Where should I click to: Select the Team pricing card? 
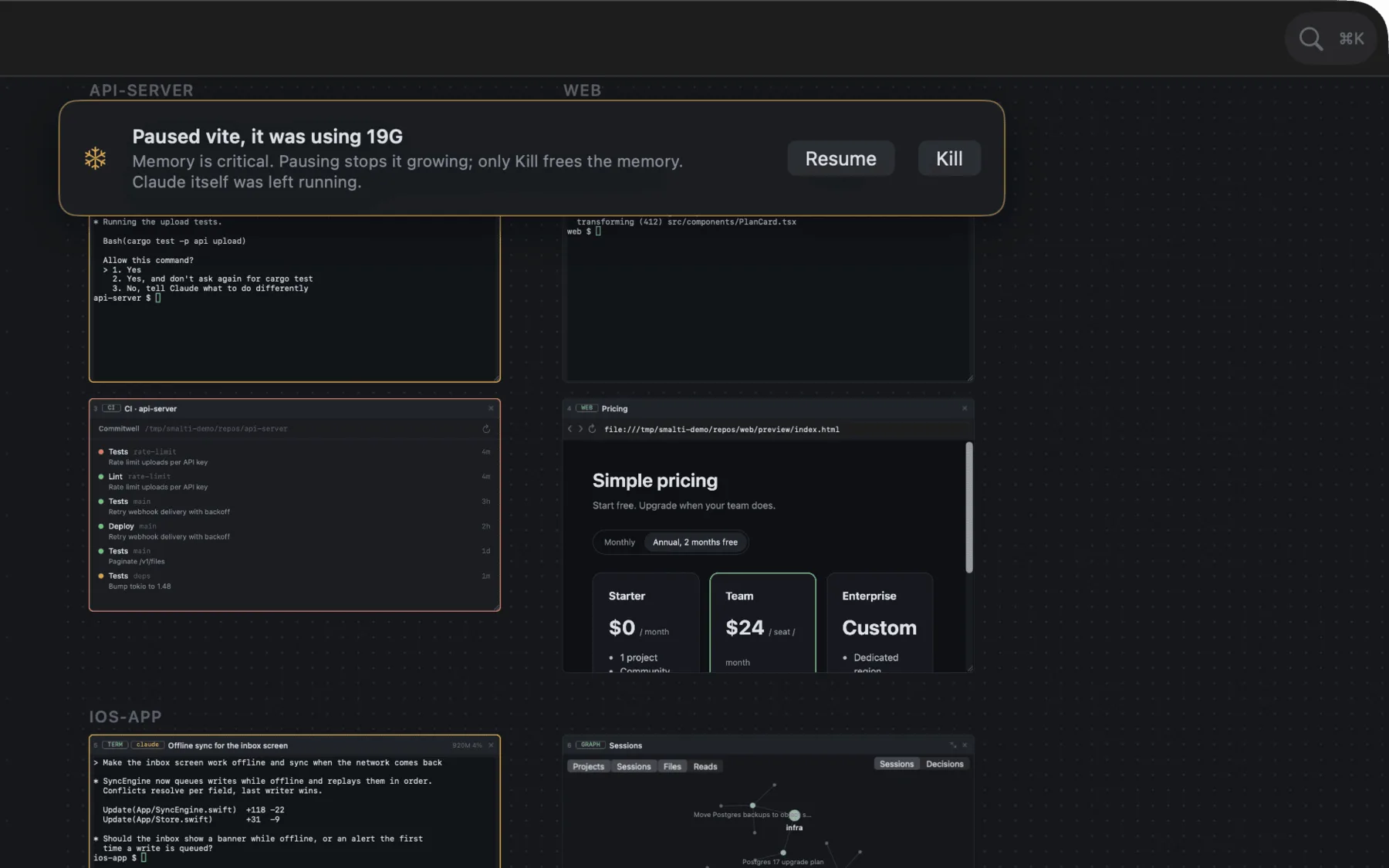(762, 623)
